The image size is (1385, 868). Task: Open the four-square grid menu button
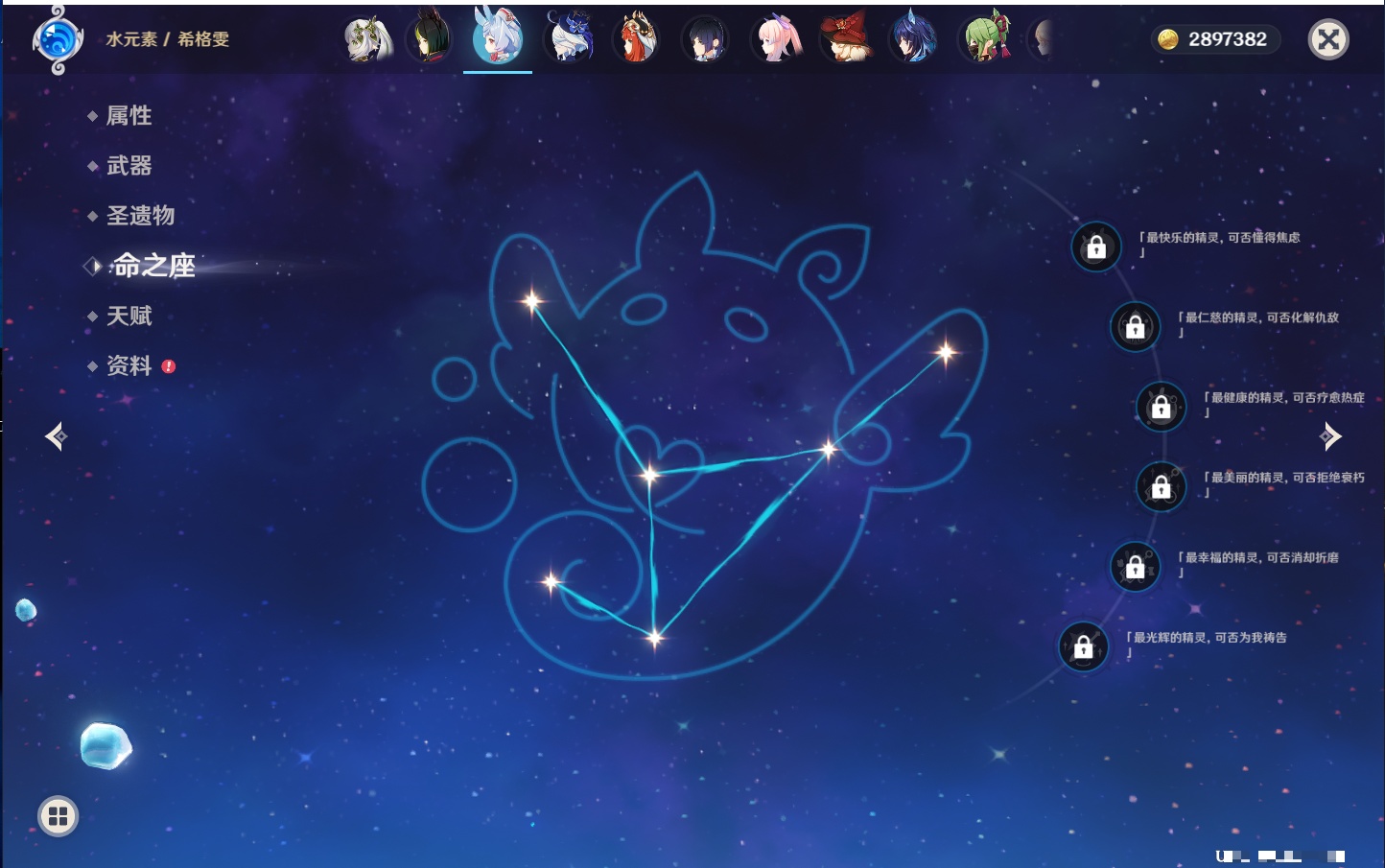(59, 816)
